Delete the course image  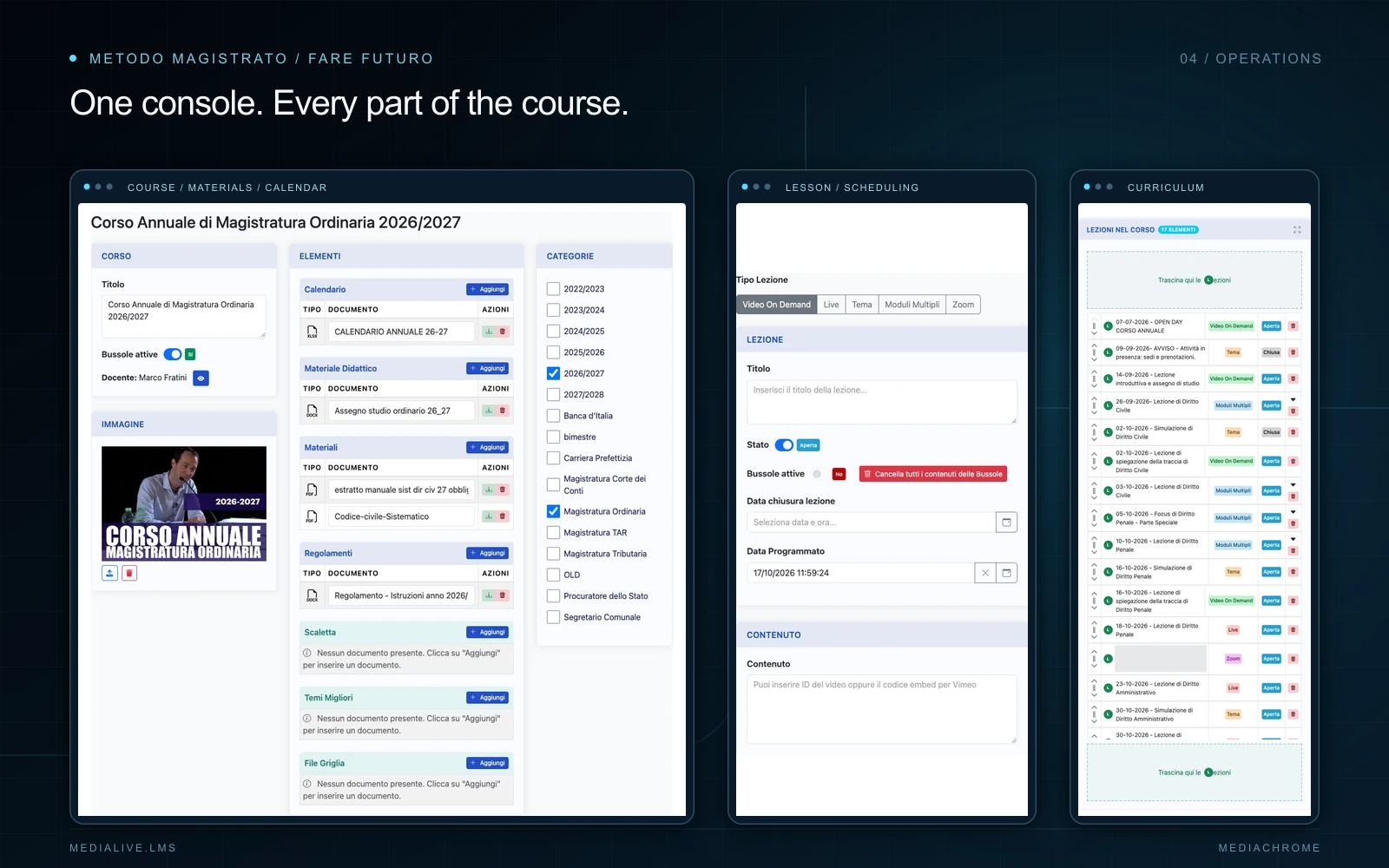coord(129,573)
